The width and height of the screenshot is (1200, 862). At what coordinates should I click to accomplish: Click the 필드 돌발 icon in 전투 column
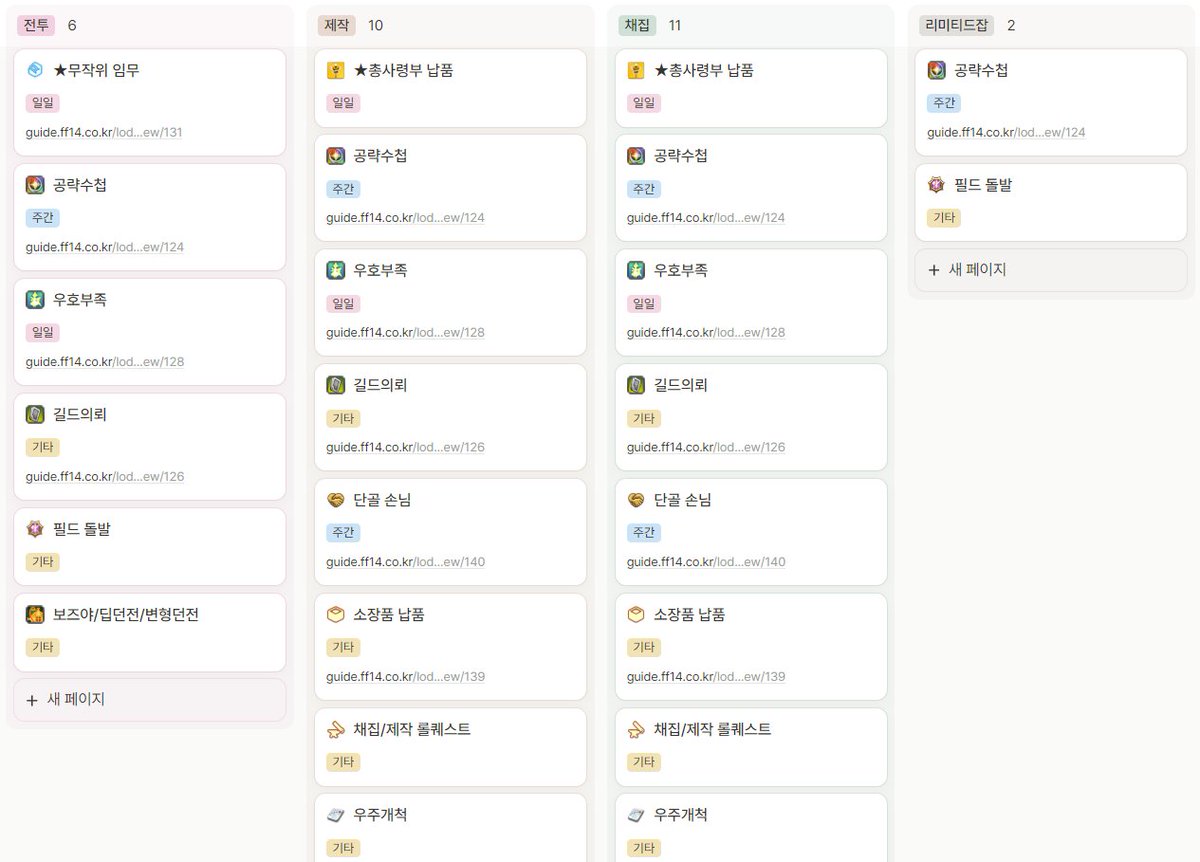click(x=35, y=529)
